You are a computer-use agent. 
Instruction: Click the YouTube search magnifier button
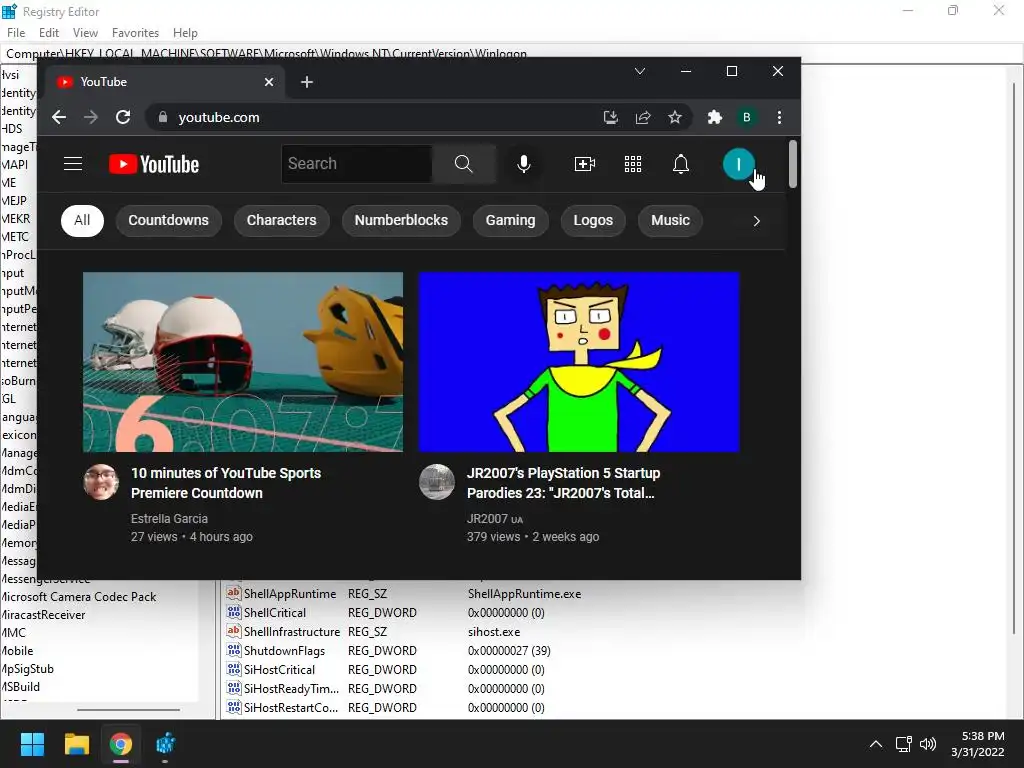coord(464,163)
